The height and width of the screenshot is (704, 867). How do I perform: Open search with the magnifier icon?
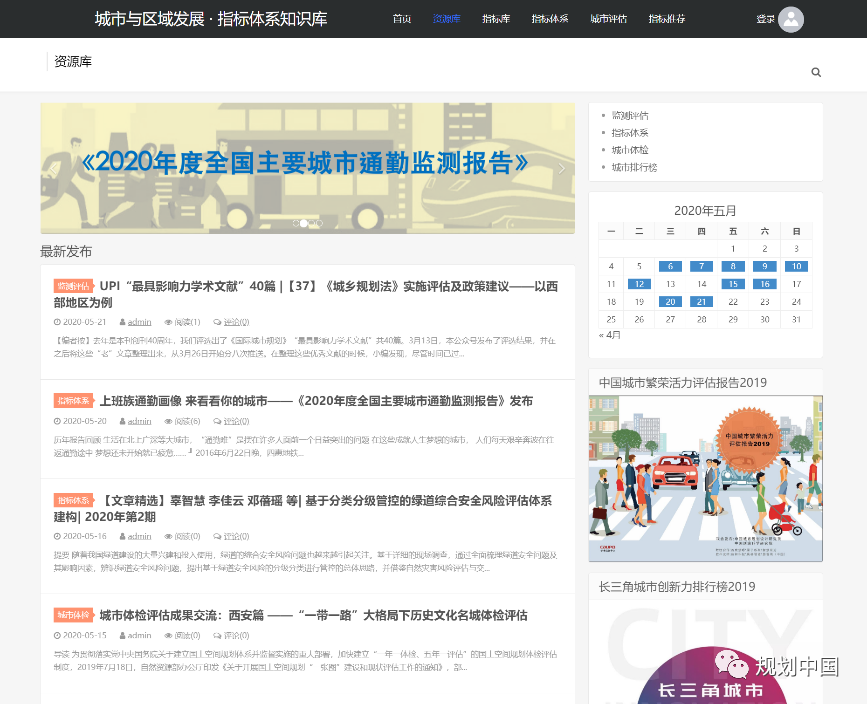pos(816,72)
